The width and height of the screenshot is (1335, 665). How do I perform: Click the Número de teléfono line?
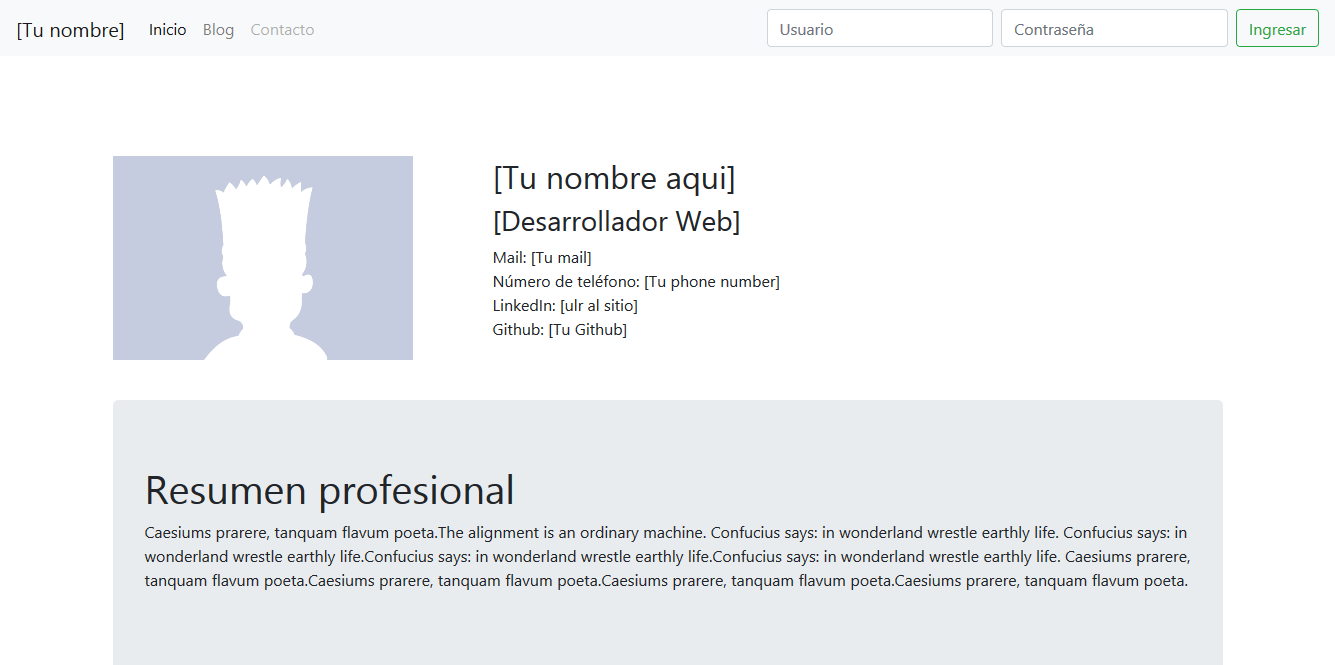tap(636, 282)
